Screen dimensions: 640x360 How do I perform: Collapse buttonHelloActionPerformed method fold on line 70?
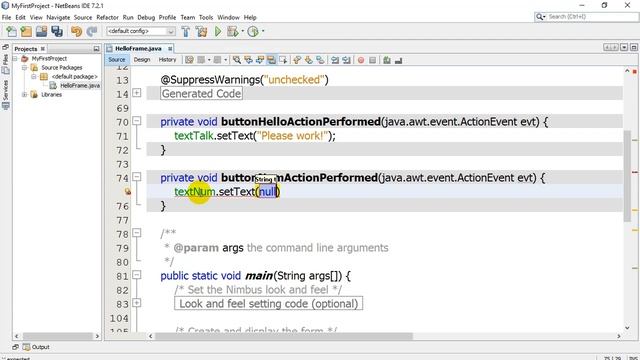tap(137, 121)
